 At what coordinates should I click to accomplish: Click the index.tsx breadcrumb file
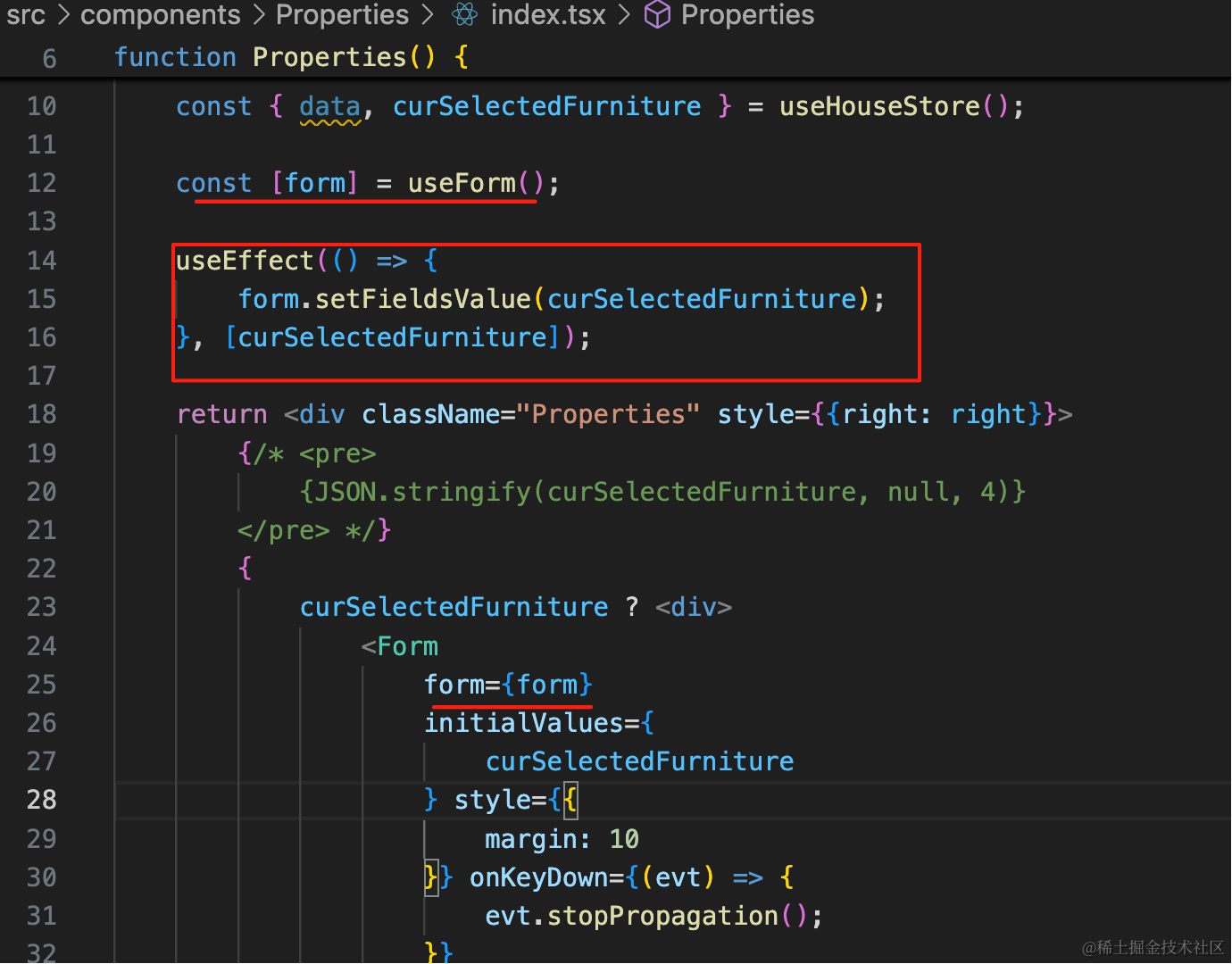[548, 14]
